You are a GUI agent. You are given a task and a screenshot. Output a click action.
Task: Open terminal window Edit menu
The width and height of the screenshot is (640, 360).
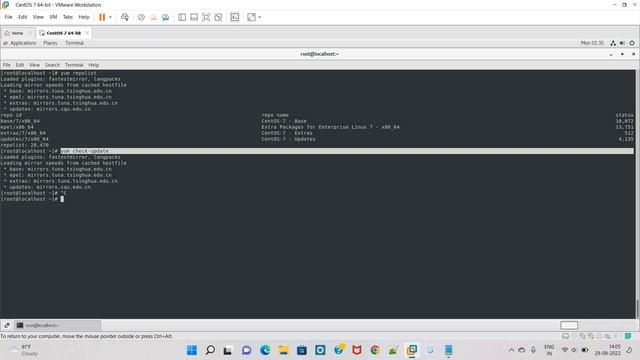pyautogui.click(x=20, y=65)
